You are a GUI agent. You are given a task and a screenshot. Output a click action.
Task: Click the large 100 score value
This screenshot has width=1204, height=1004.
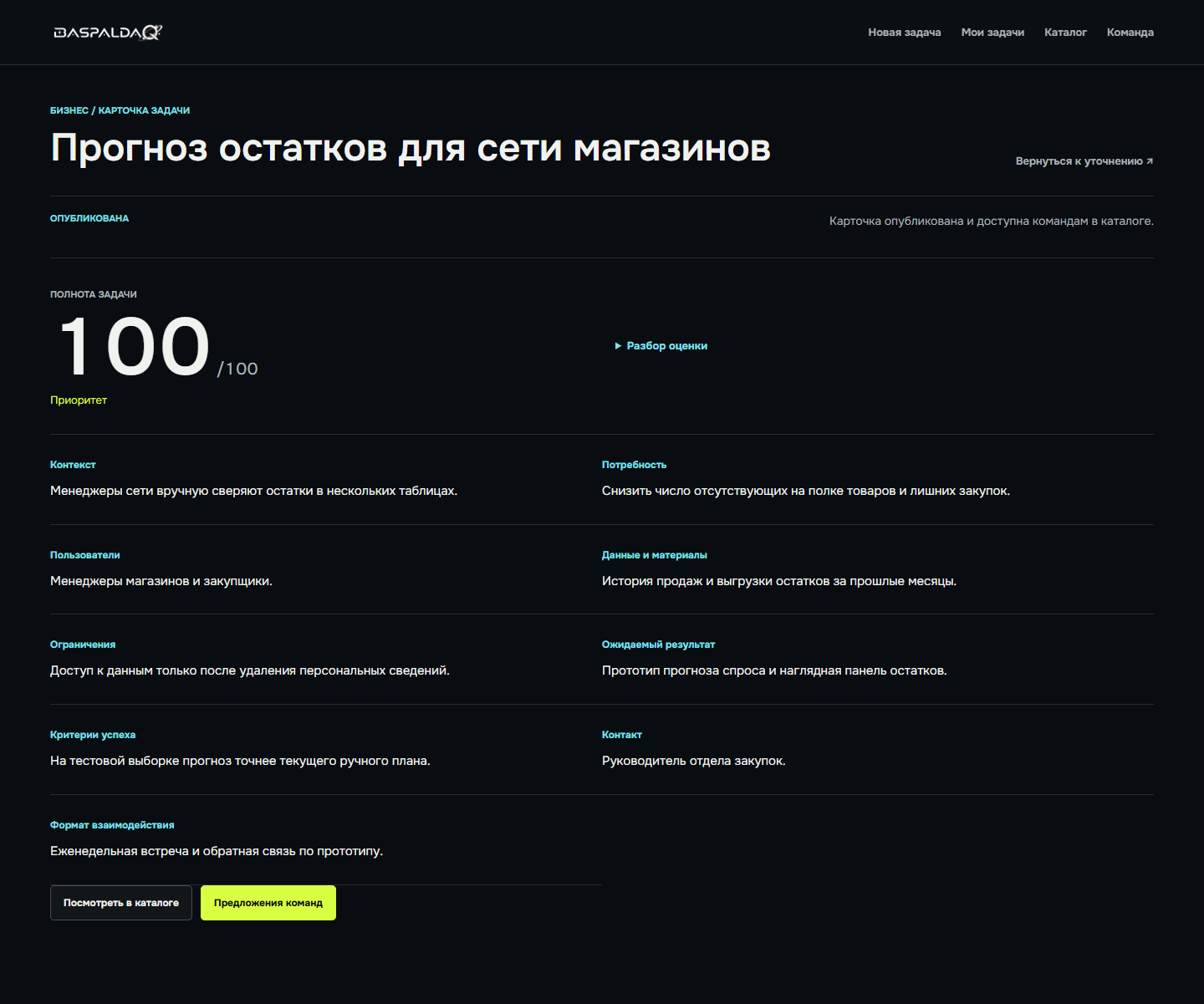tap(134, 346)
